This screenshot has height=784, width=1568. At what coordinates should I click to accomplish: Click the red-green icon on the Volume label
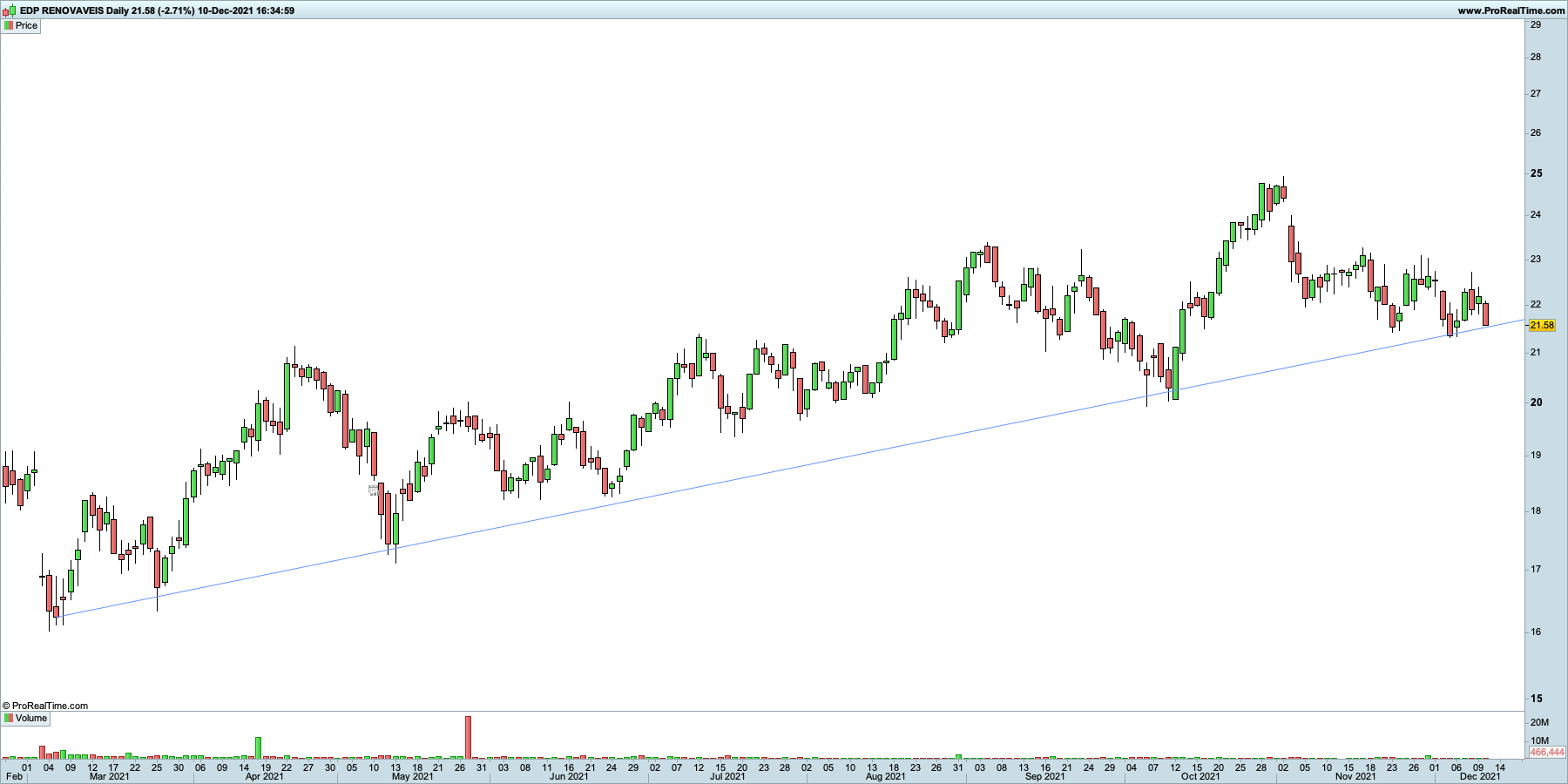pyautogui.click(x=9, y=718)
